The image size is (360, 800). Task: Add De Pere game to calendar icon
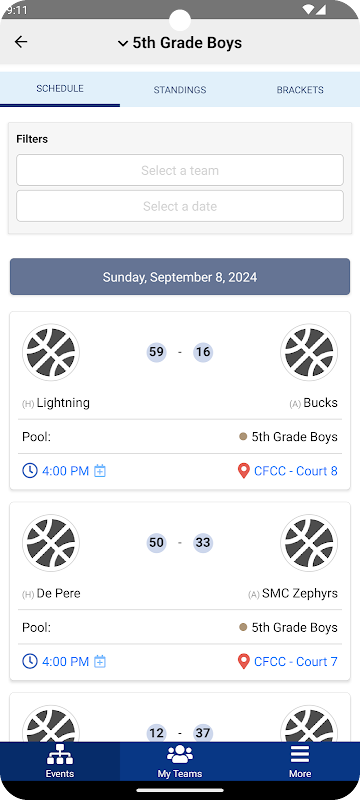tap(100, 662)
